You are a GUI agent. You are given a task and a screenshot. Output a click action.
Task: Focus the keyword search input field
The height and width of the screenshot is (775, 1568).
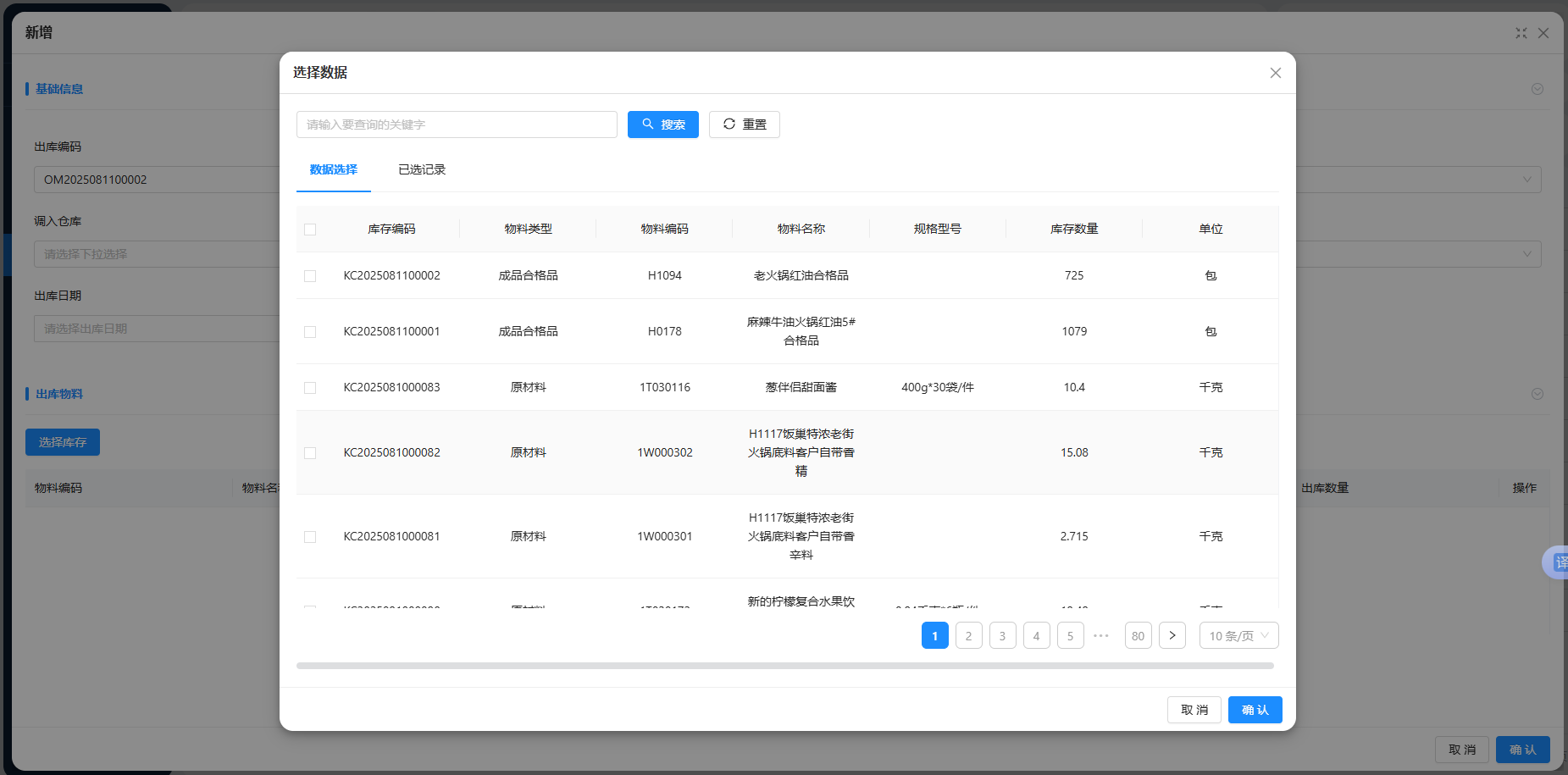[457, 125]
